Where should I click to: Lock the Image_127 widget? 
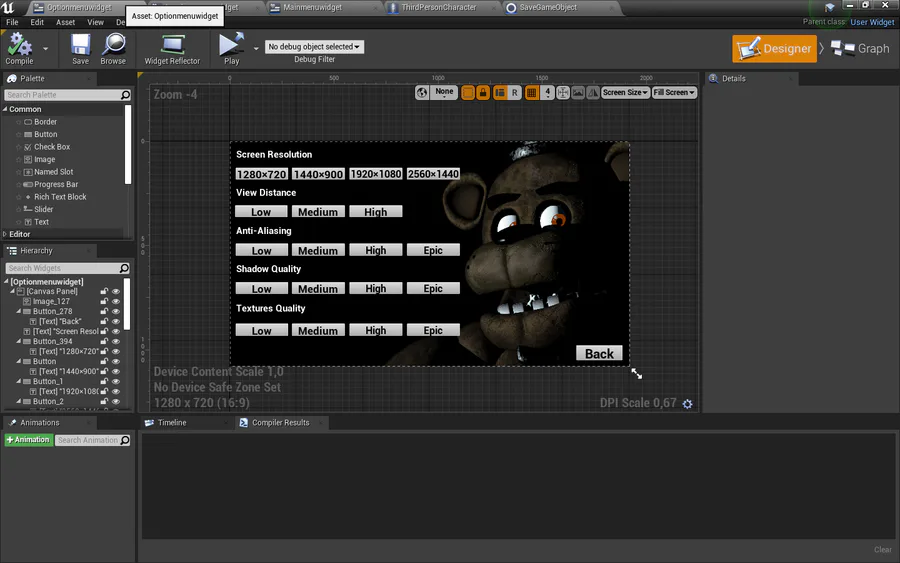104,301
